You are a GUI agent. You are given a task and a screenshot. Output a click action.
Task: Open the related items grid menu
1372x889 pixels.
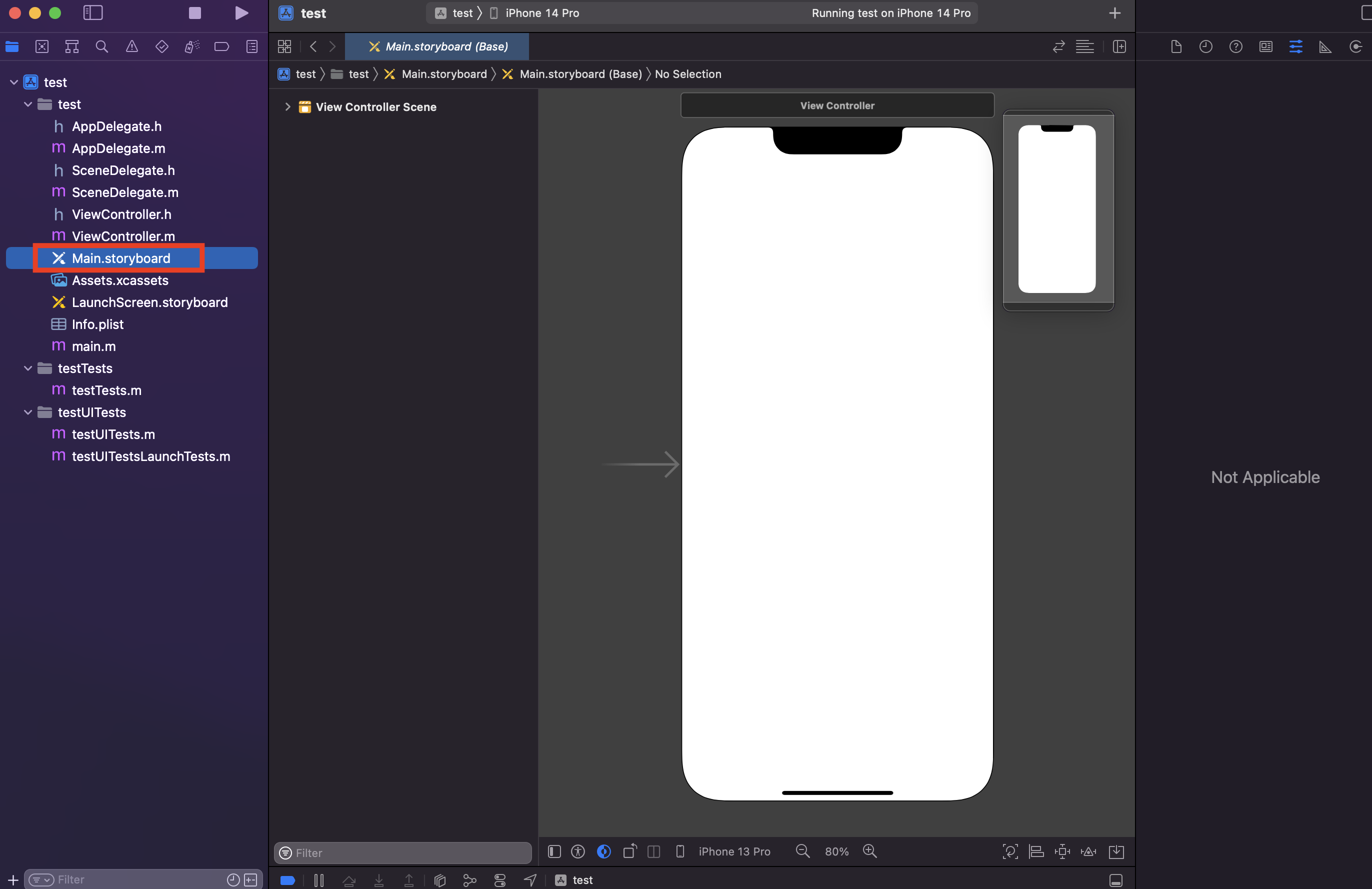pyautogui.click(x=284, y=46)
